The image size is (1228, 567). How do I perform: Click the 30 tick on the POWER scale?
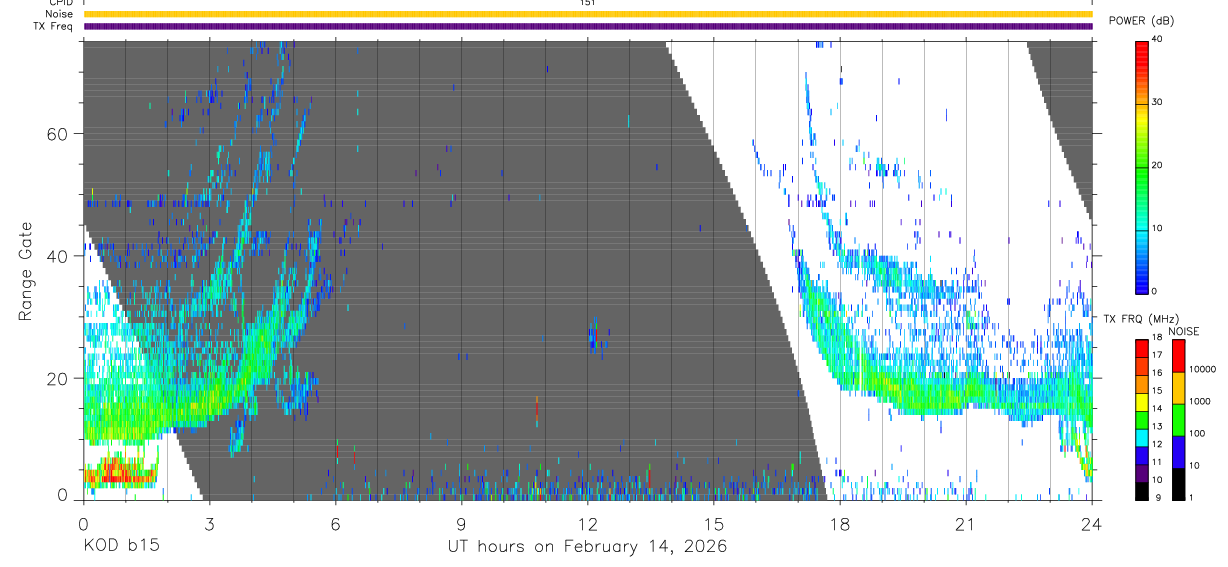click(x=1158, y=102)
